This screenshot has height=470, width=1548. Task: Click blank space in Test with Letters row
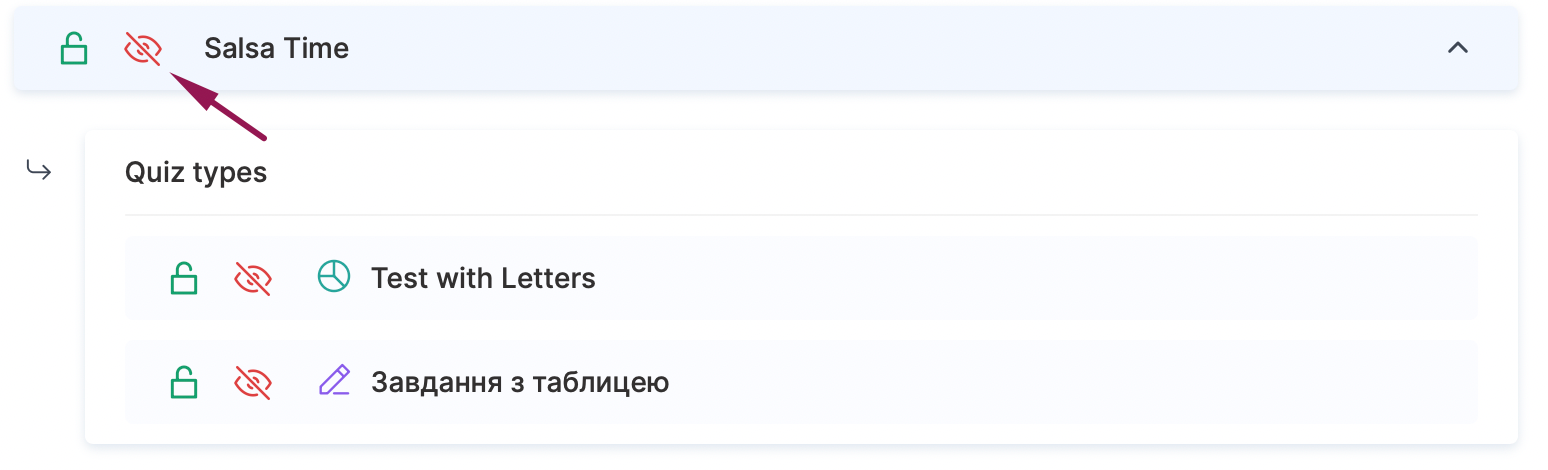tap(1000, 277)
